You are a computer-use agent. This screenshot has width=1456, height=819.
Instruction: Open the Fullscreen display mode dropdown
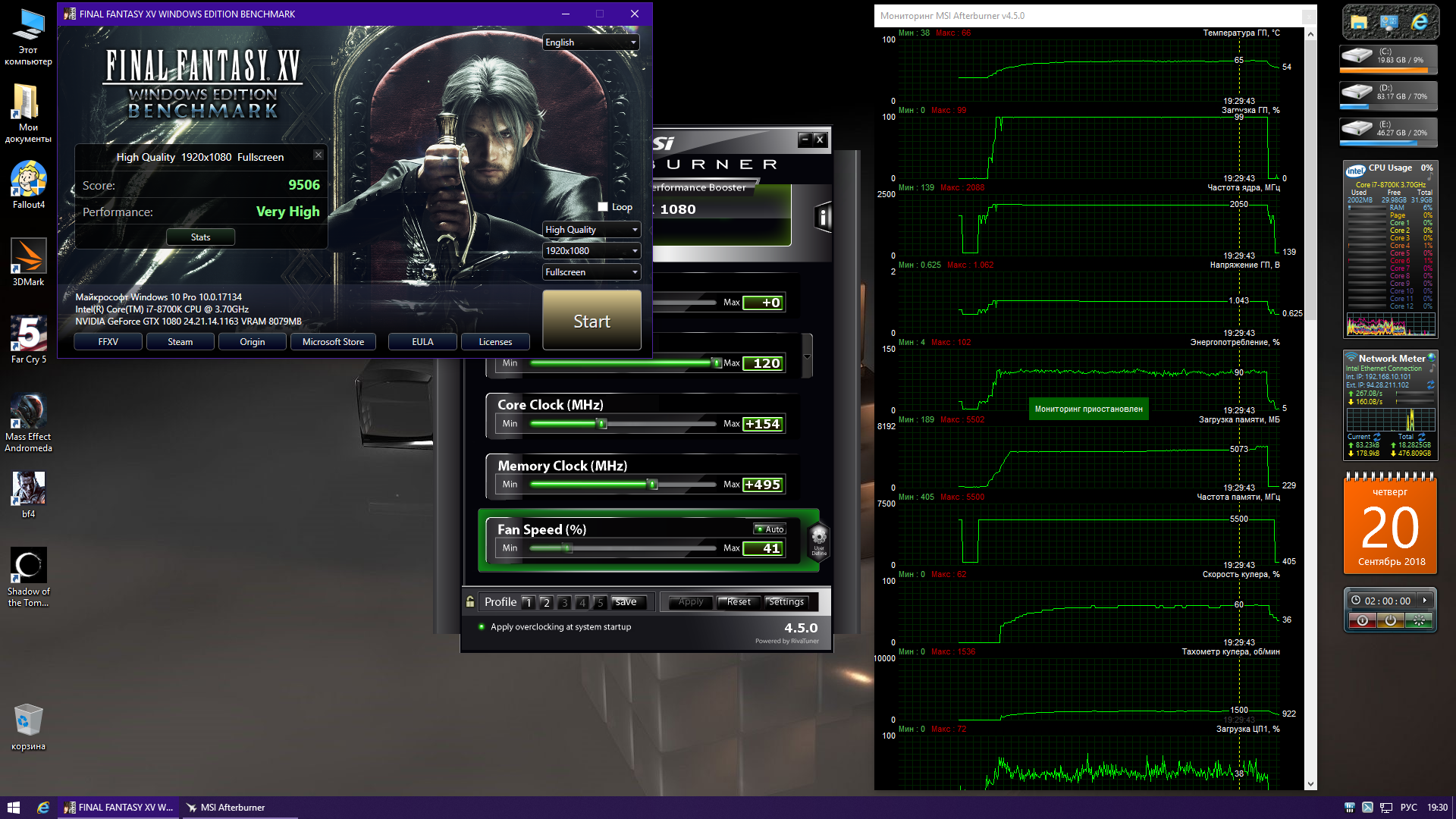pyautogui.click(x=591, y=272)
